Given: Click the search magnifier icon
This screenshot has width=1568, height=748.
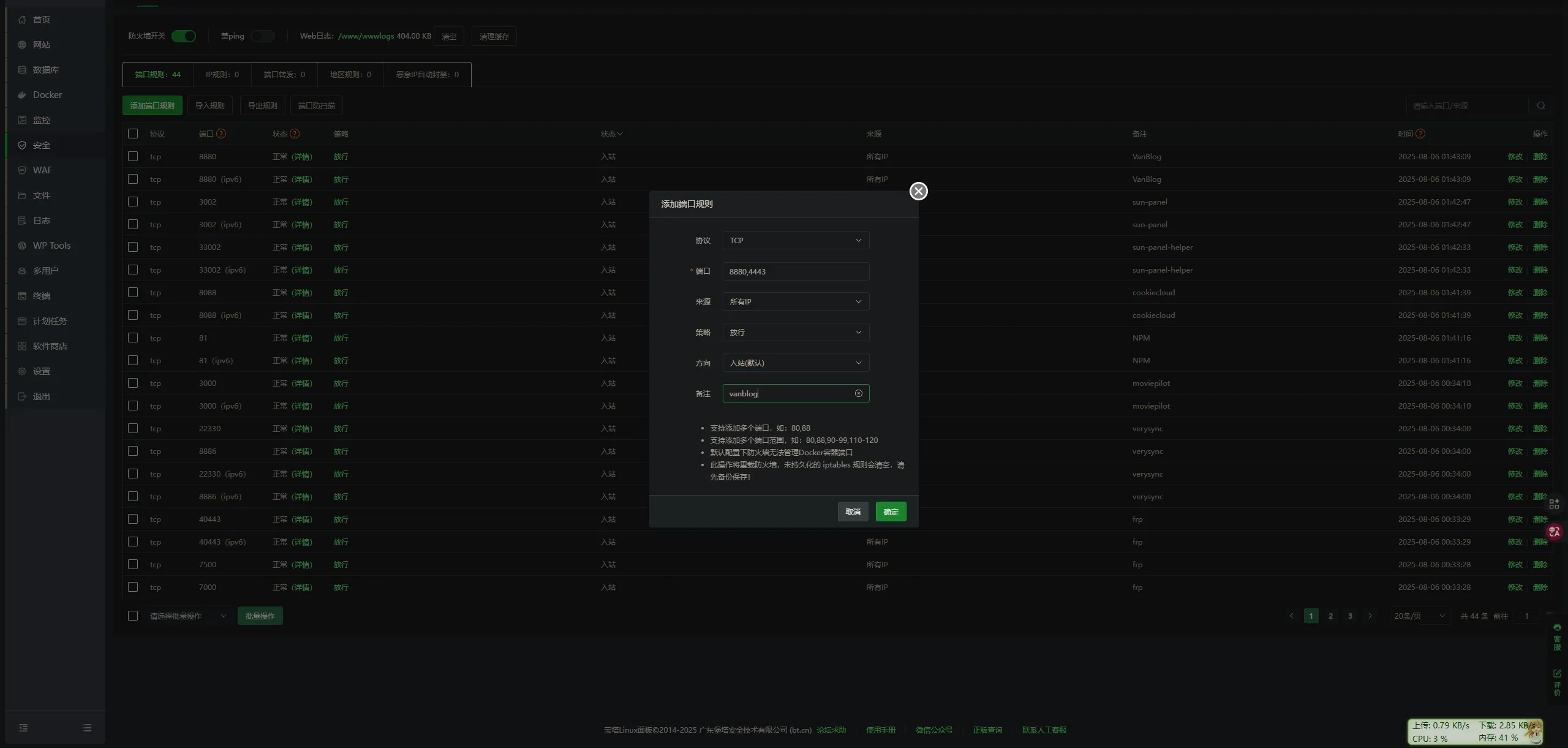Looking at the screenshot, I should 1541,106.
